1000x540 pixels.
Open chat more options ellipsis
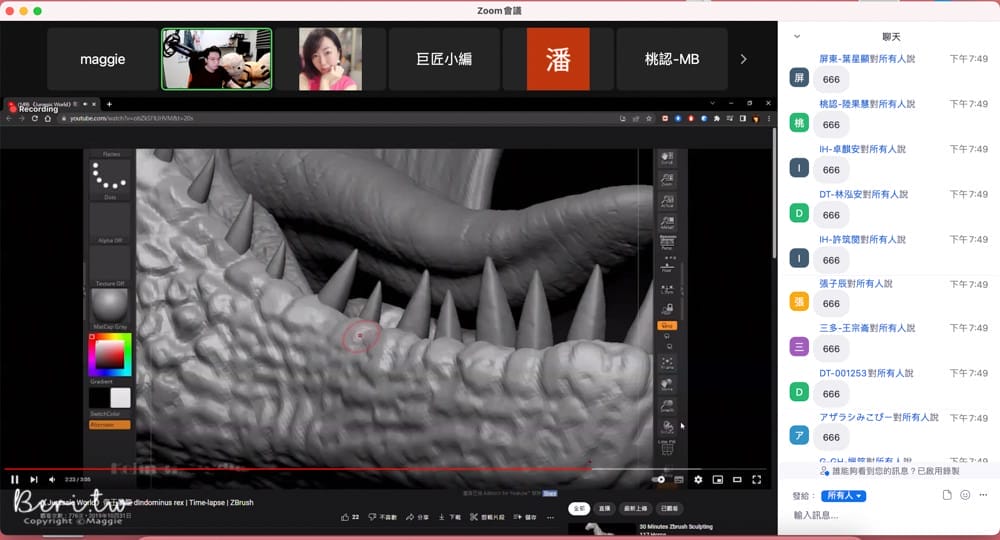coord(983,495)
